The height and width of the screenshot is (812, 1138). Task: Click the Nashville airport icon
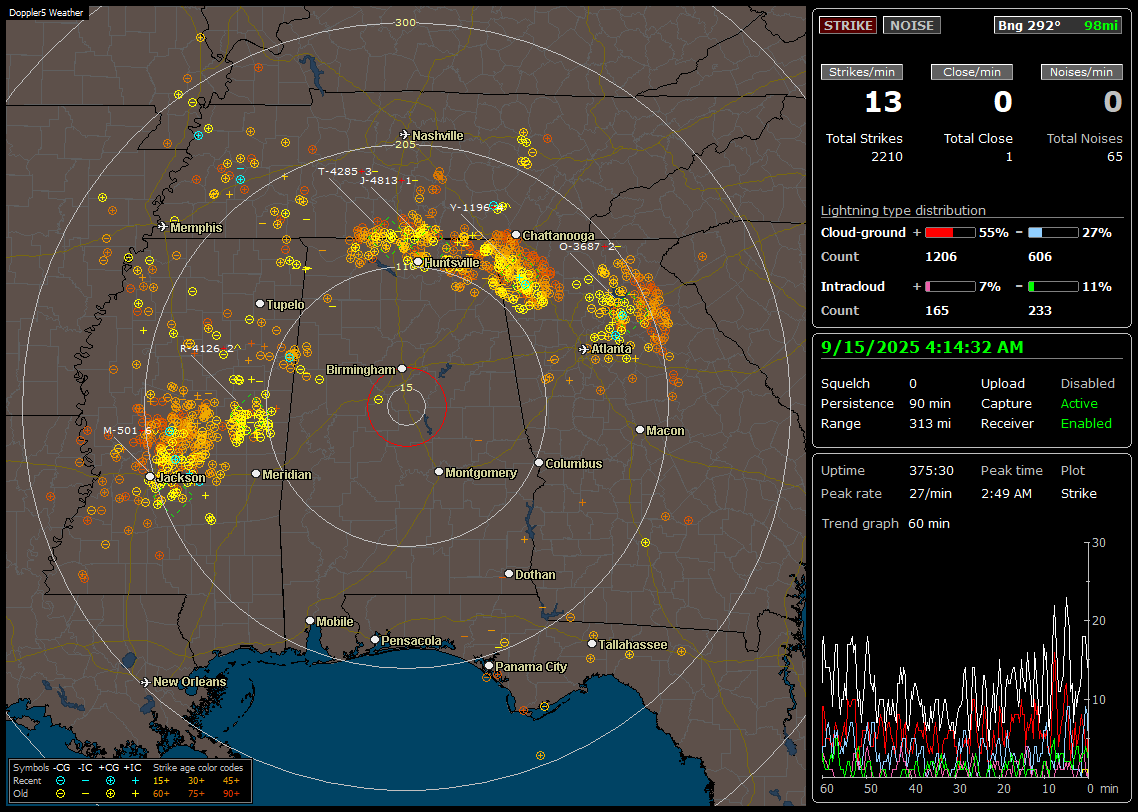[x=404, y=135]
